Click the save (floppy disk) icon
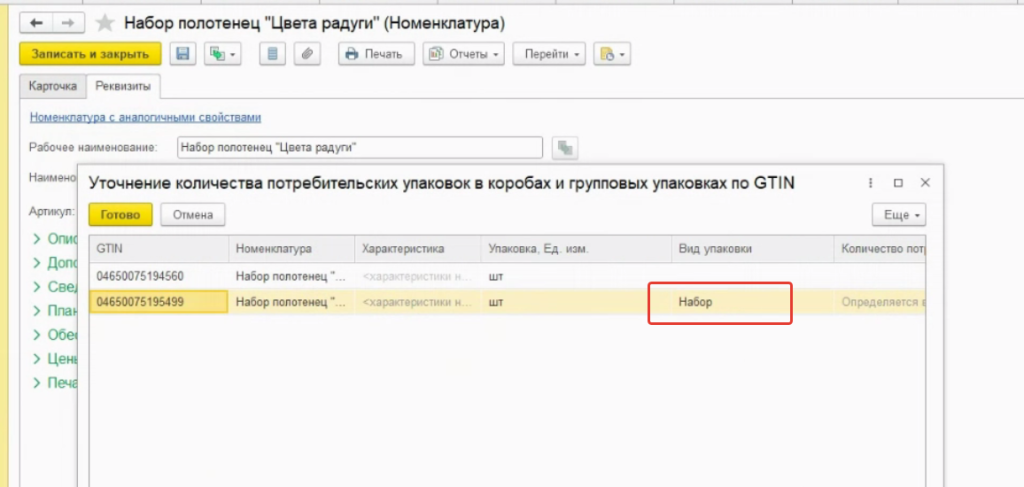 (x=183, y=54)
